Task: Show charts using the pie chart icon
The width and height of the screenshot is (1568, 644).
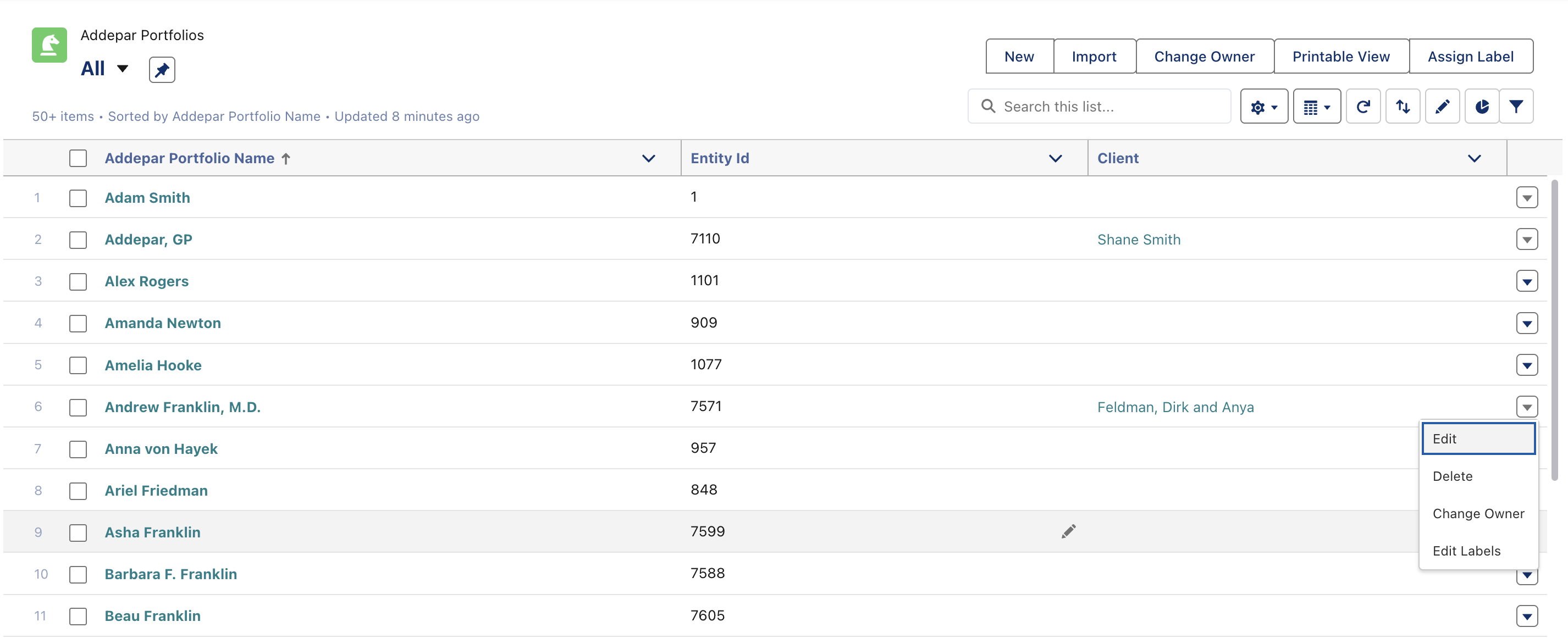Action: click(x=1482, y=107)
